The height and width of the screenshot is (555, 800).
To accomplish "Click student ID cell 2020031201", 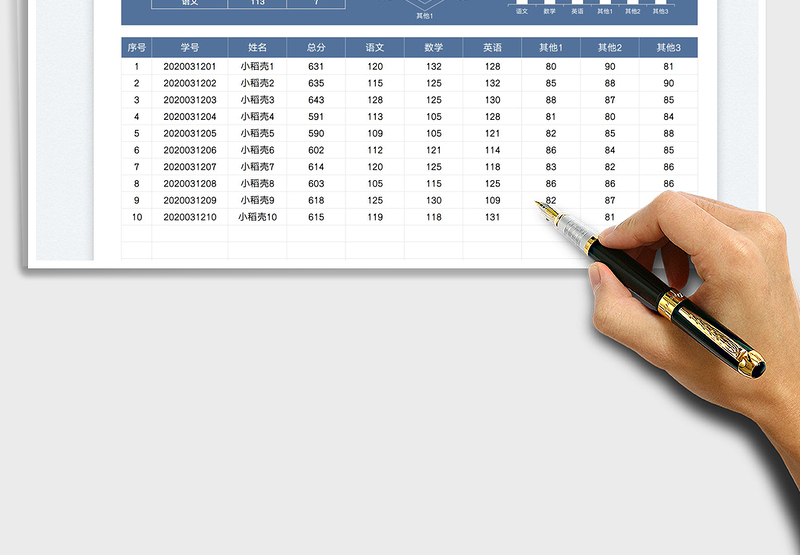I will pyautogui.click(x=190, y=67).
